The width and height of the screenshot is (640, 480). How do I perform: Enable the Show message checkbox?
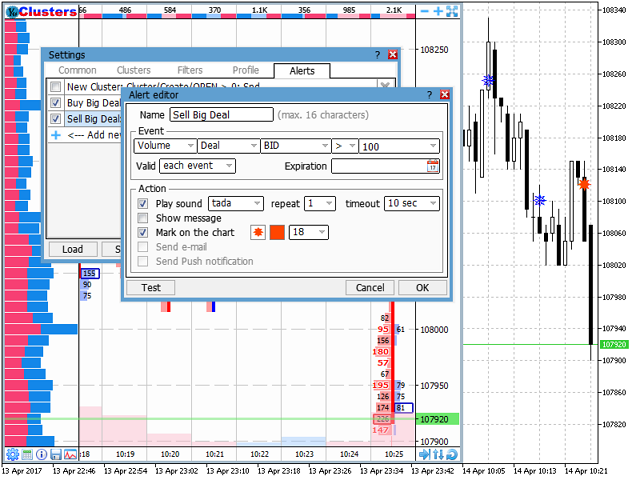pyautogui.click(x=142, y=218)
